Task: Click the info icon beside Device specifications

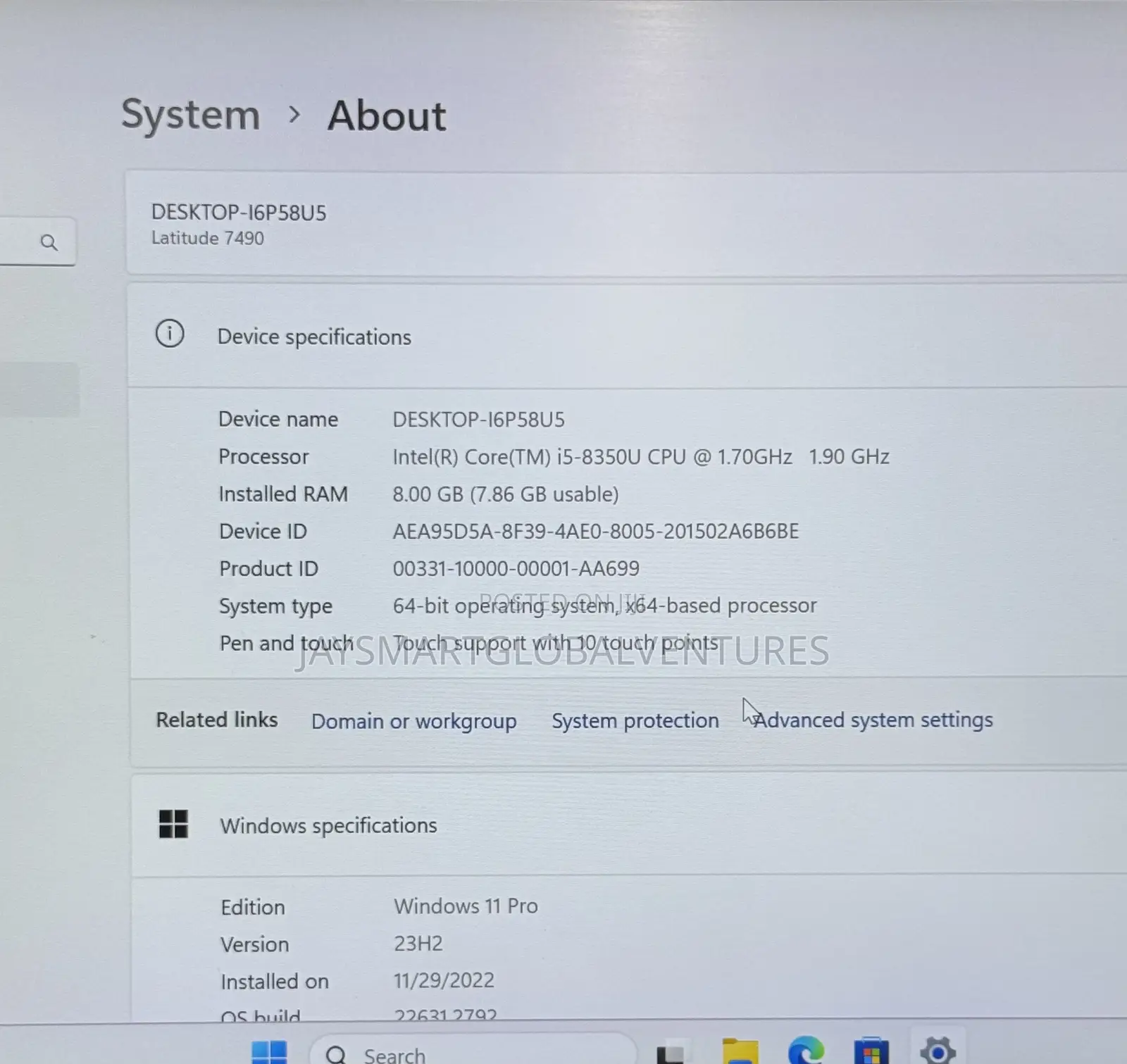Action: pos(170,333)
